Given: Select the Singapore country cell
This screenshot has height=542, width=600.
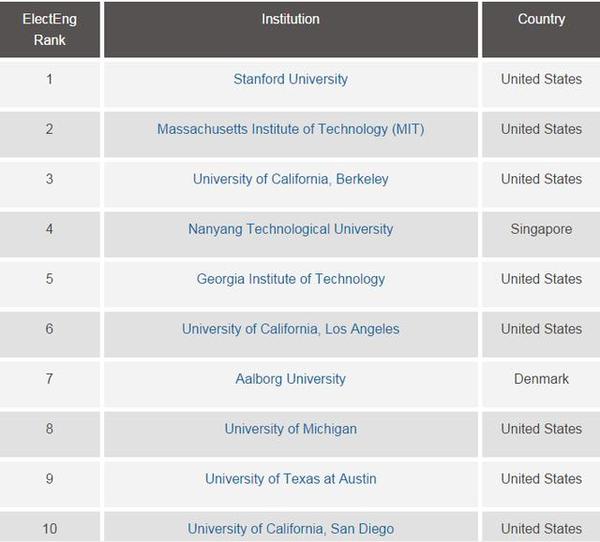Looking at the screenshot, I should [541, 234].
